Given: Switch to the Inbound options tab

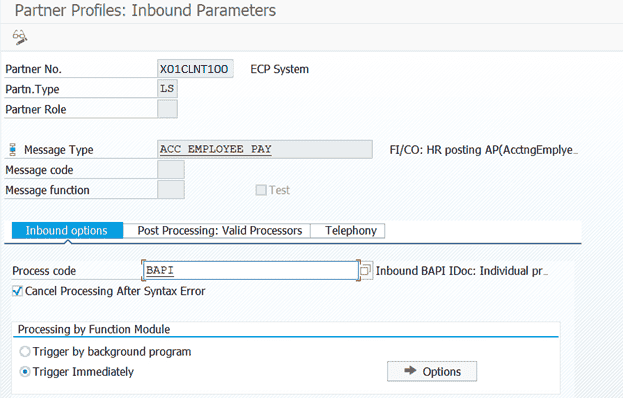Looking at the screenshot, I should click(x=67, y=230).
